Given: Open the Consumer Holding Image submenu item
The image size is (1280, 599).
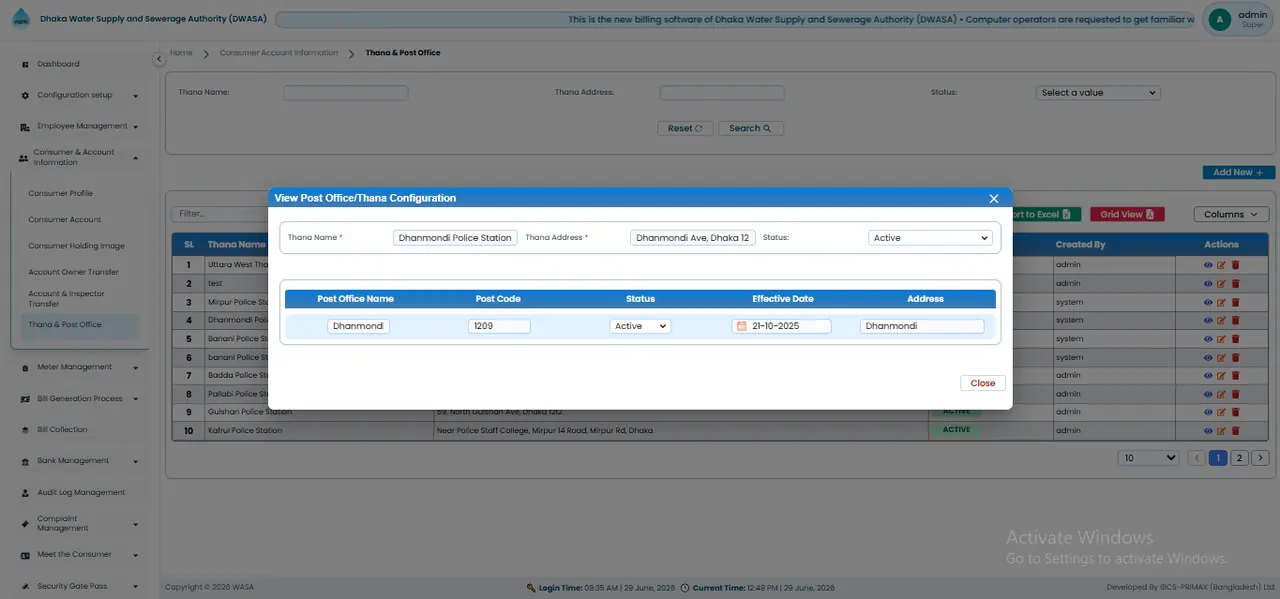Looking at the screenshot, I should tap(76, 246).
